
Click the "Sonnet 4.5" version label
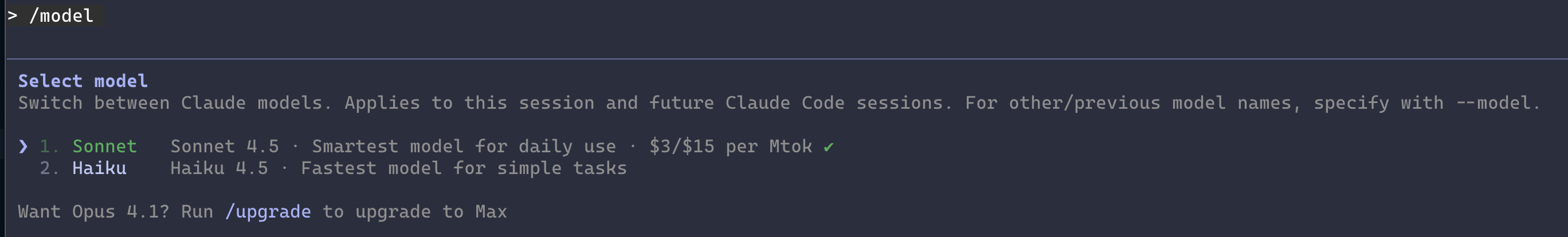pyautogui.click(x=224, y=147)
